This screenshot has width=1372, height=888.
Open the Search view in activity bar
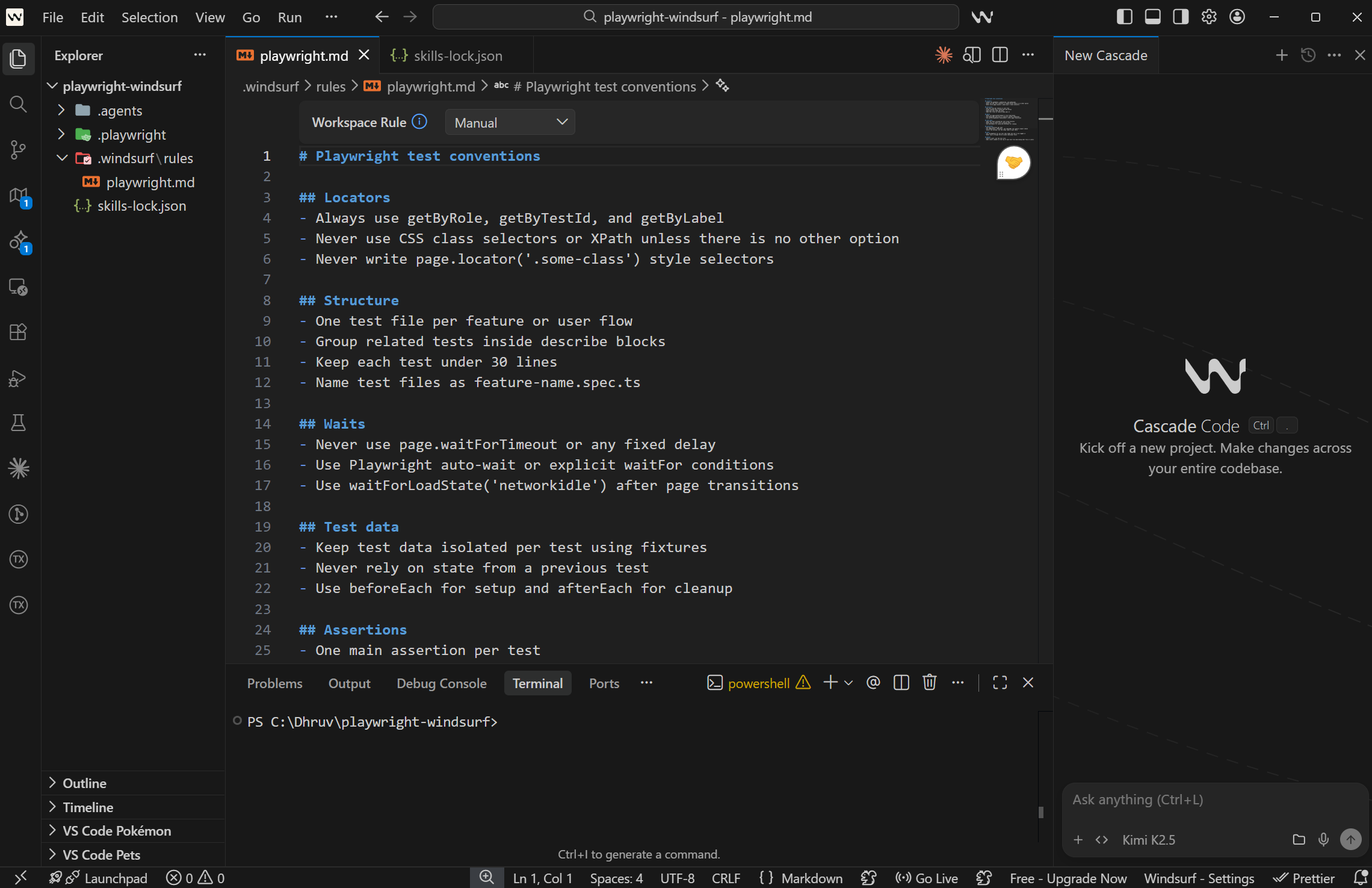pyautogui.click(x=19, y=104)
